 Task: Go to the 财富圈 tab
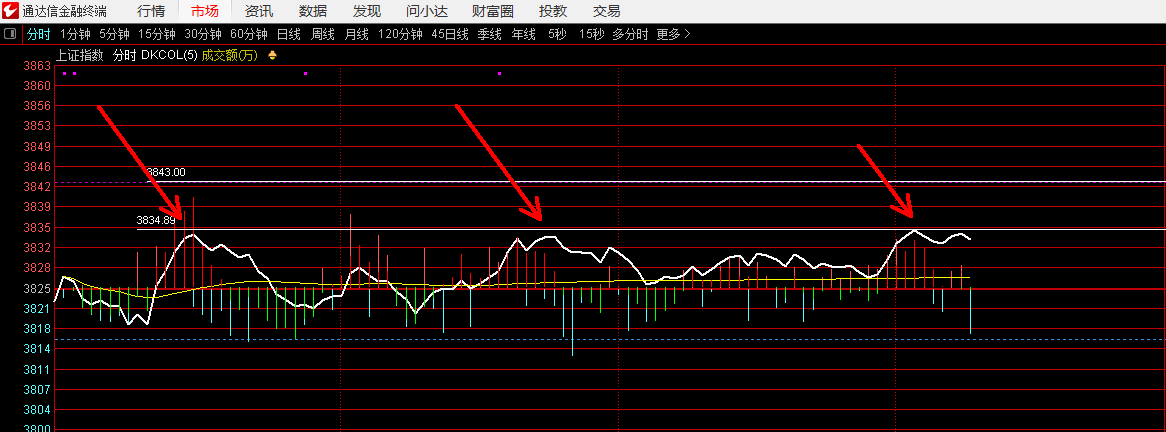493,11
